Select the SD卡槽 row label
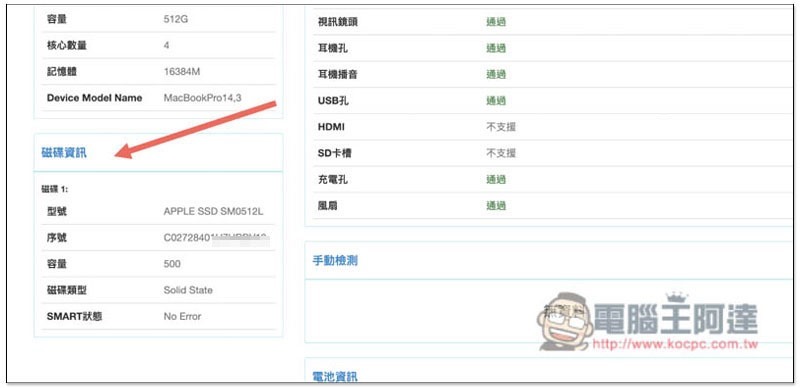800x388 pixels. coord(334,153)
